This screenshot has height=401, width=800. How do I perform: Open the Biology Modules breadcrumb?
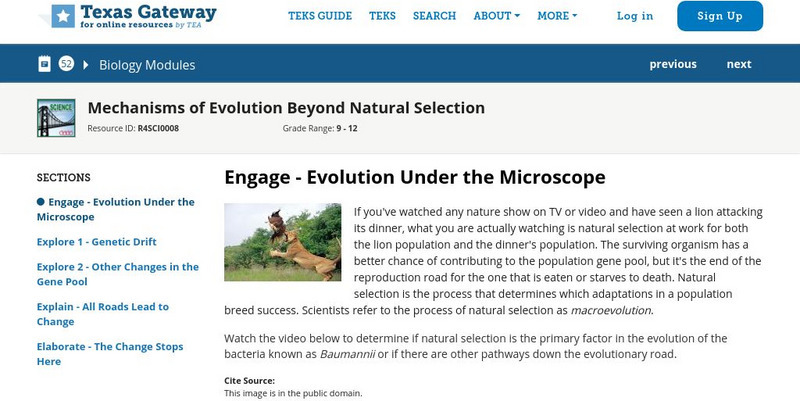tap(147, 65)
